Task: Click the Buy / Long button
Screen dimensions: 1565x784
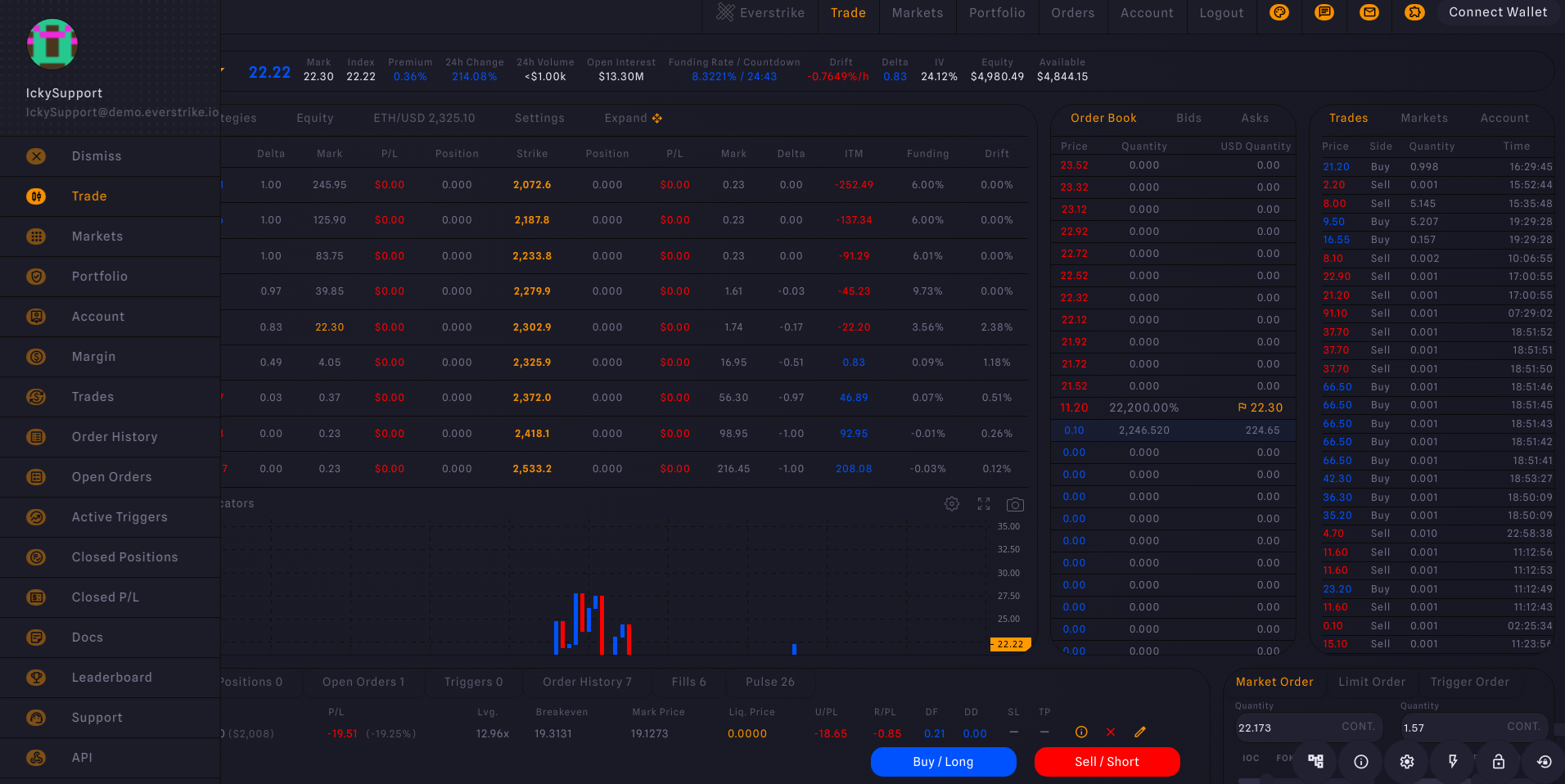Action: pyautogui.click(x=943, y=762)
